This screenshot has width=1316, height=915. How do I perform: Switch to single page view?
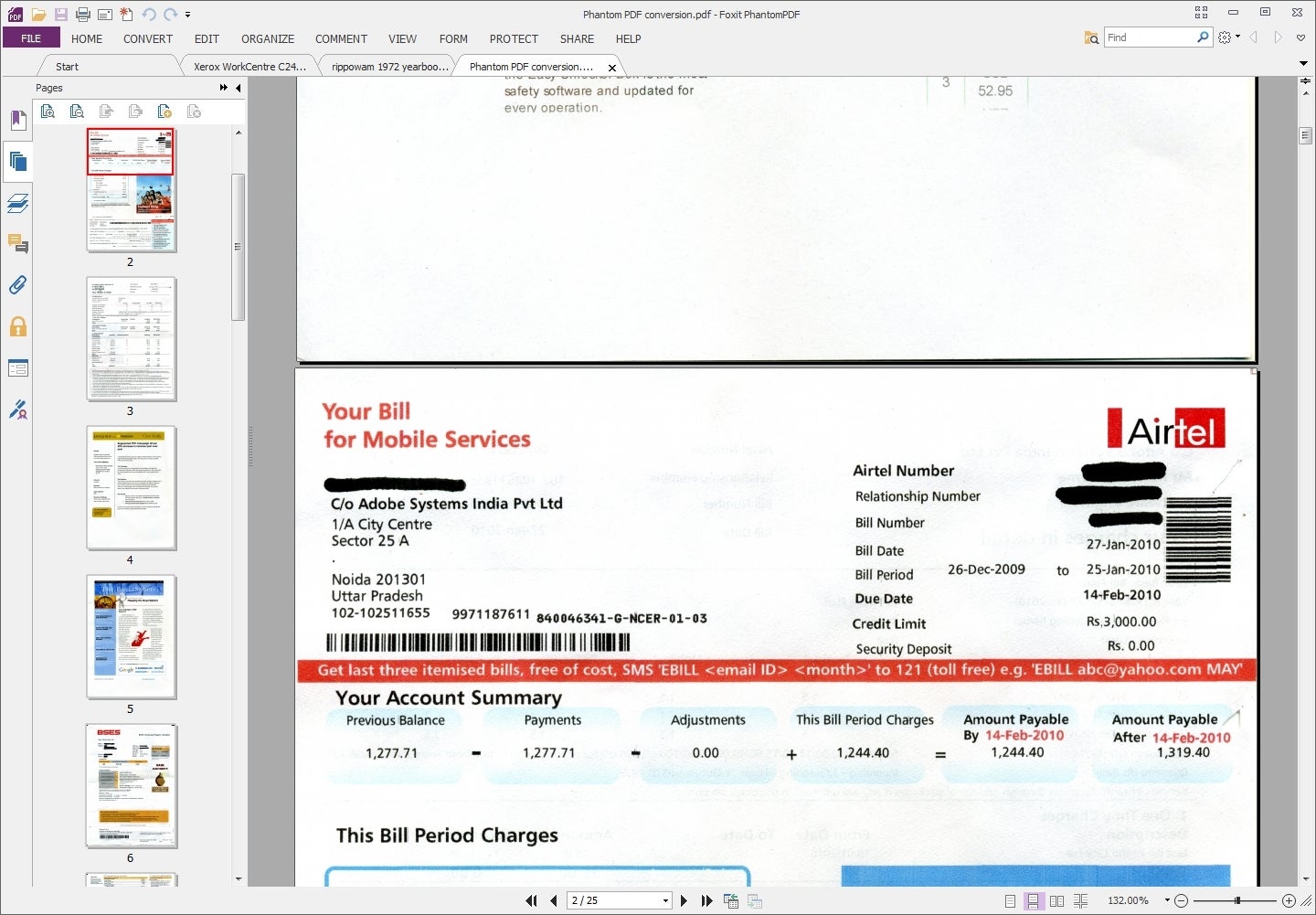pyautogui.click(x=1010, y=901)
